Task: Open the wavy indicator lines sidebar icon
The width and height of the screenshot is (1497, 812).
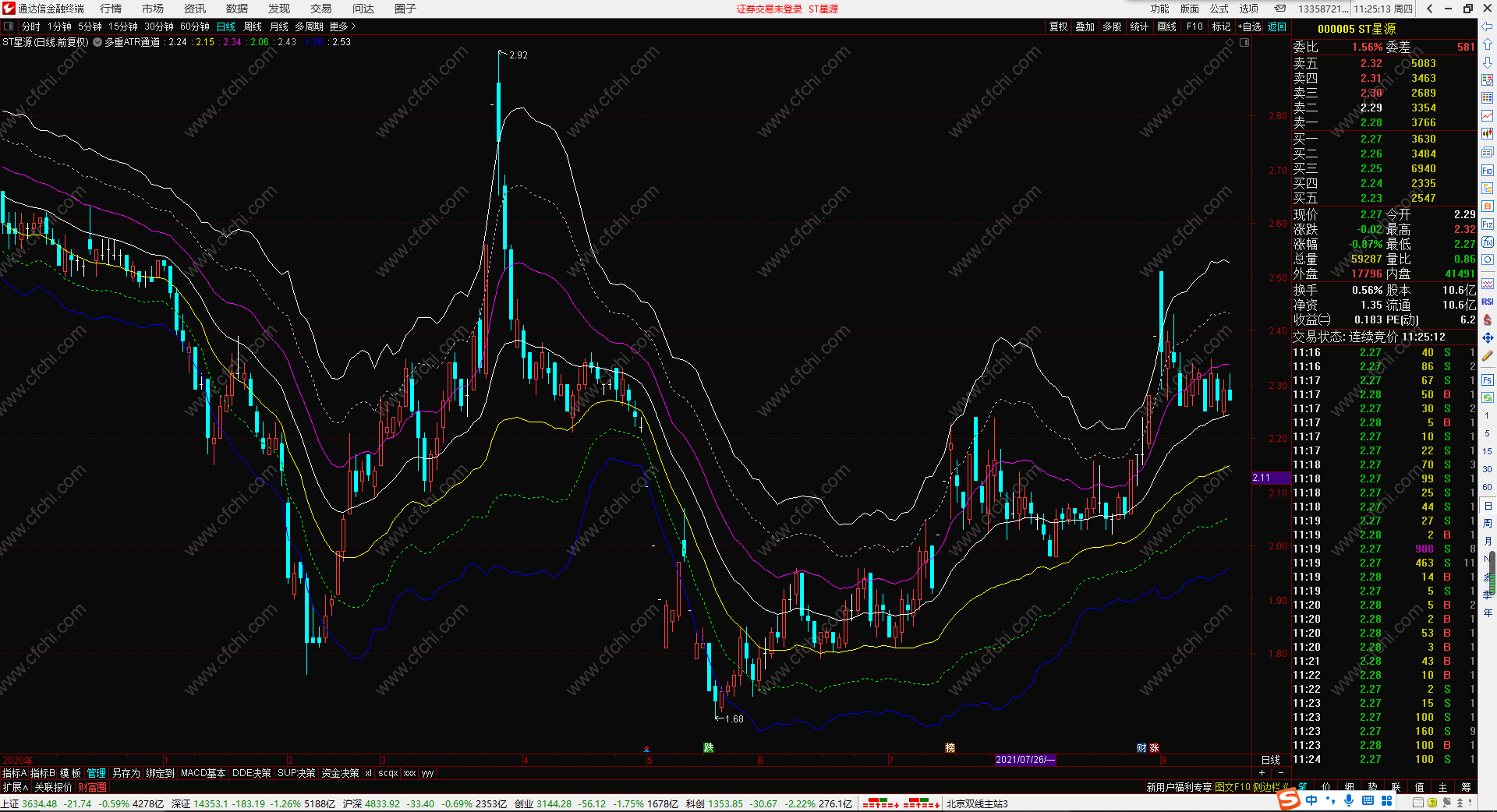Action: 1488,284
